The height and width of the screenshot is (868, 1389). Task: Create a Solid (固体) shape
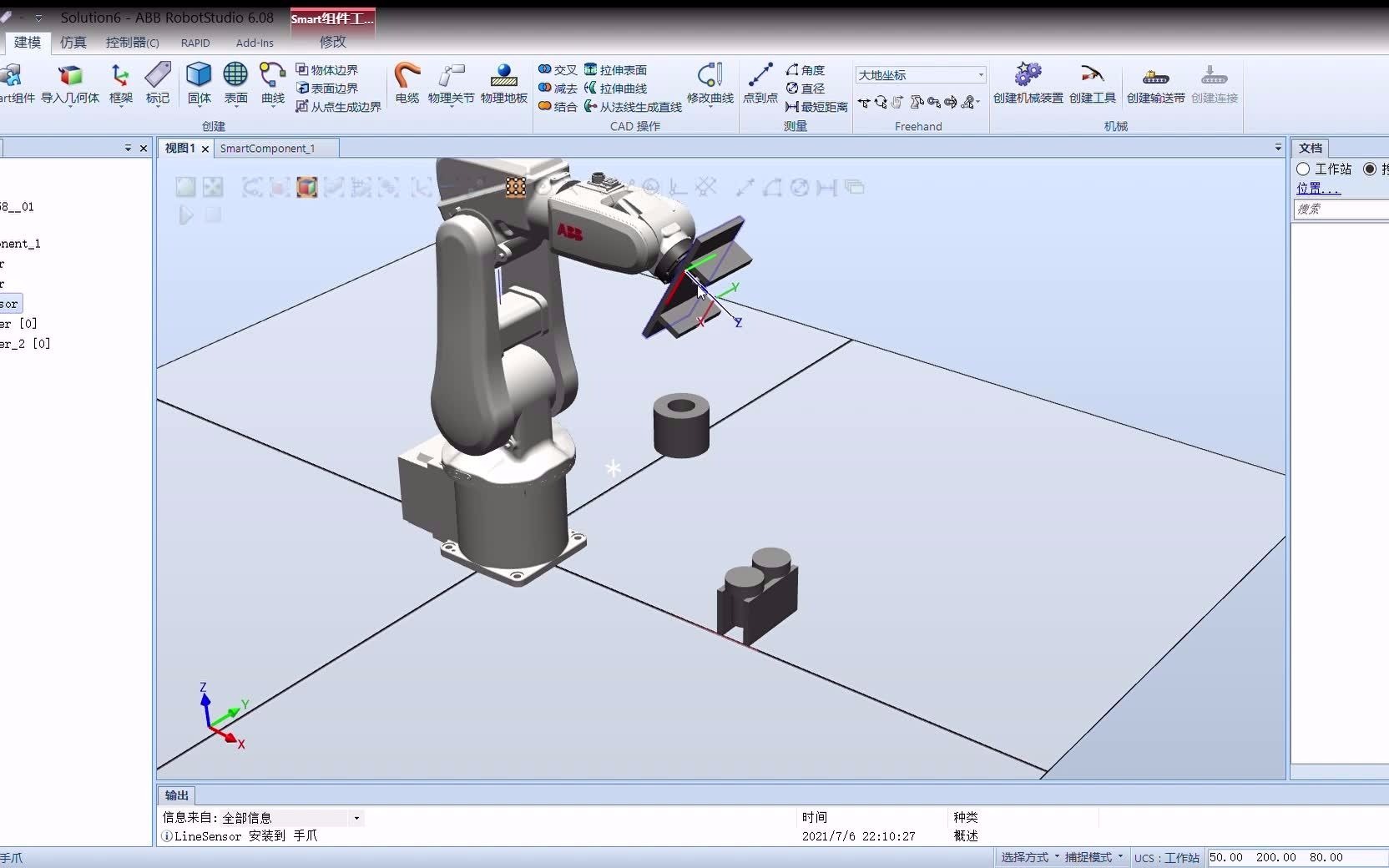click(199, 83)
